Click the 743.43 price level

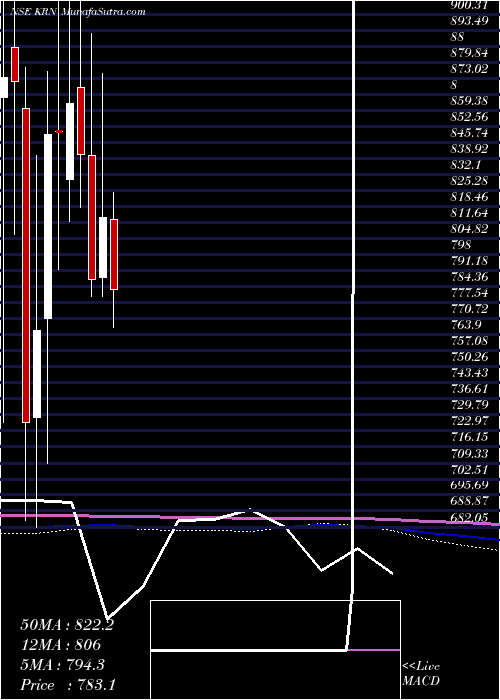[x=470, y=373]
